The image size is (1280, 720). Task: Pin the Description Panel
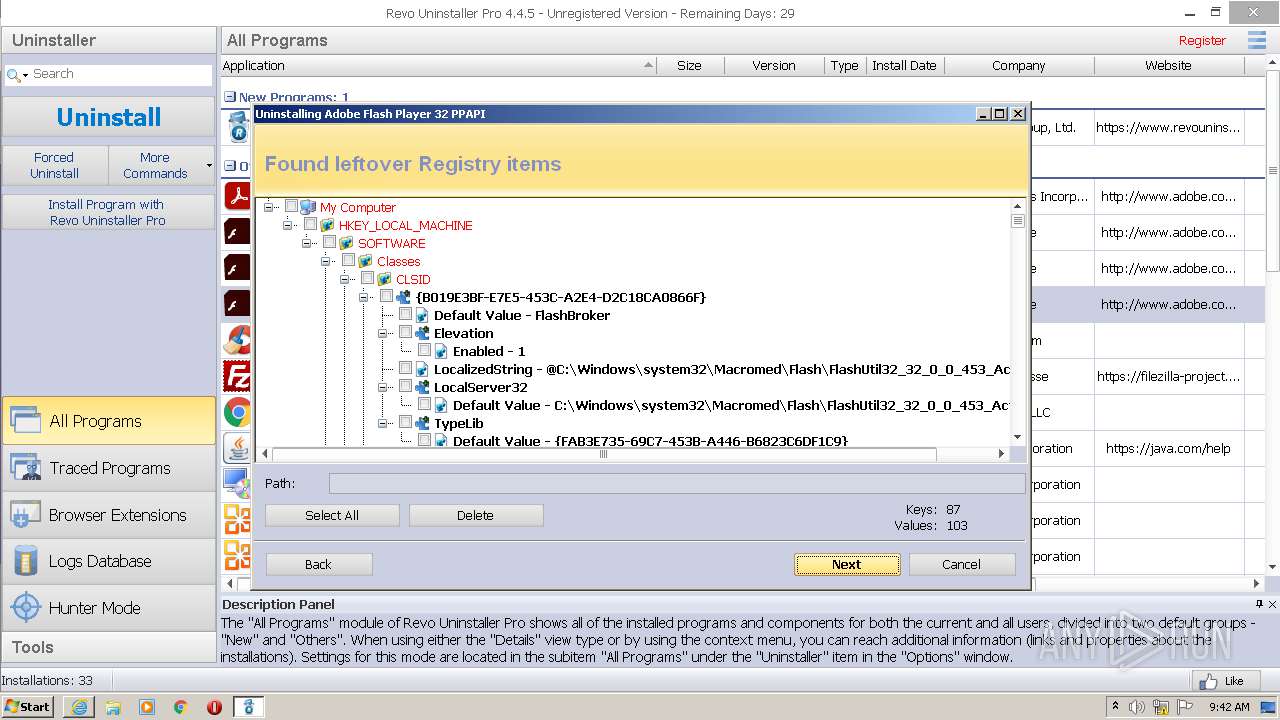tap(1259, 604)
